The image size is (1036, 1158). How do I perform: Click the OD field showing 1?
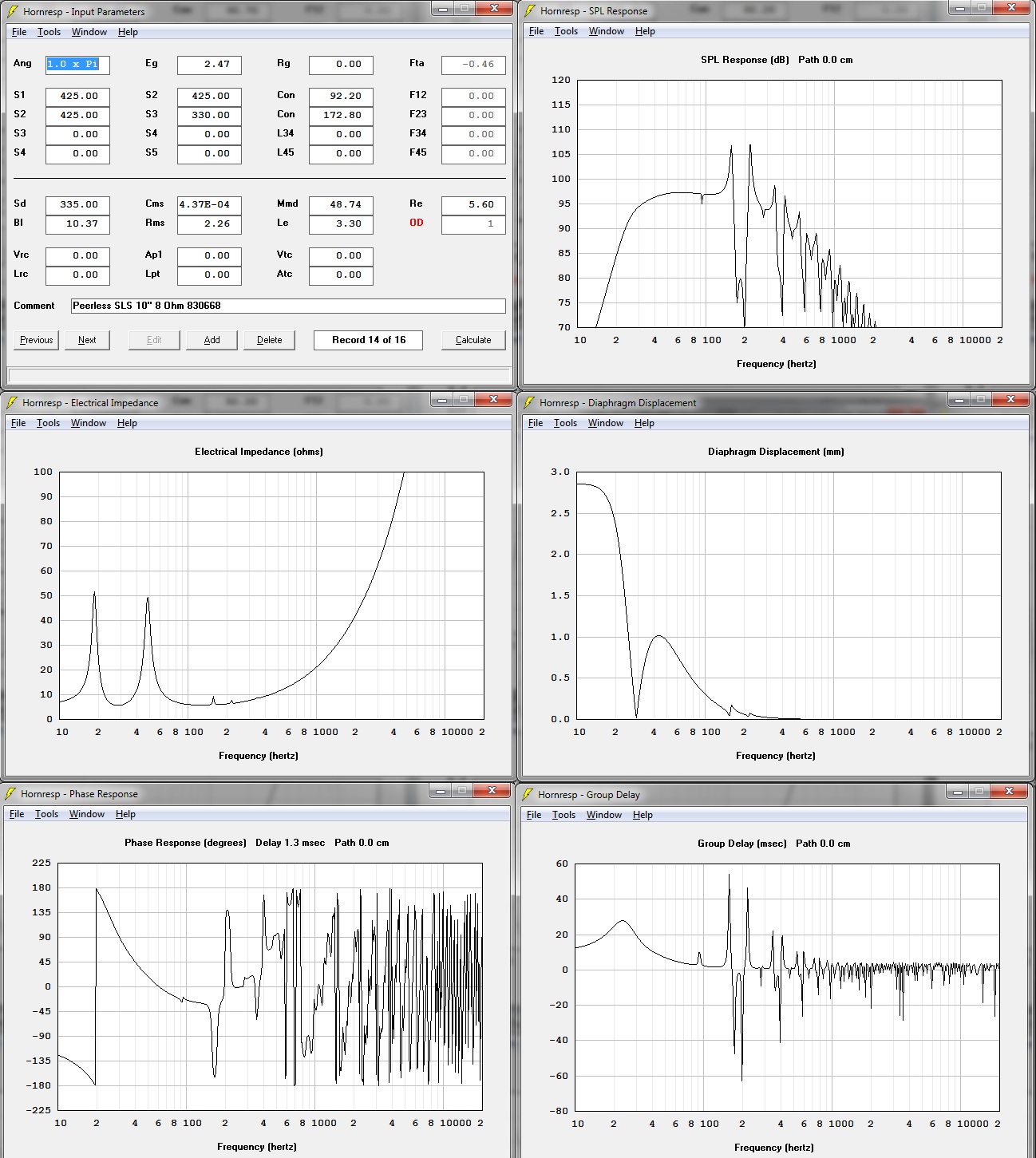[x=473, y=224]
